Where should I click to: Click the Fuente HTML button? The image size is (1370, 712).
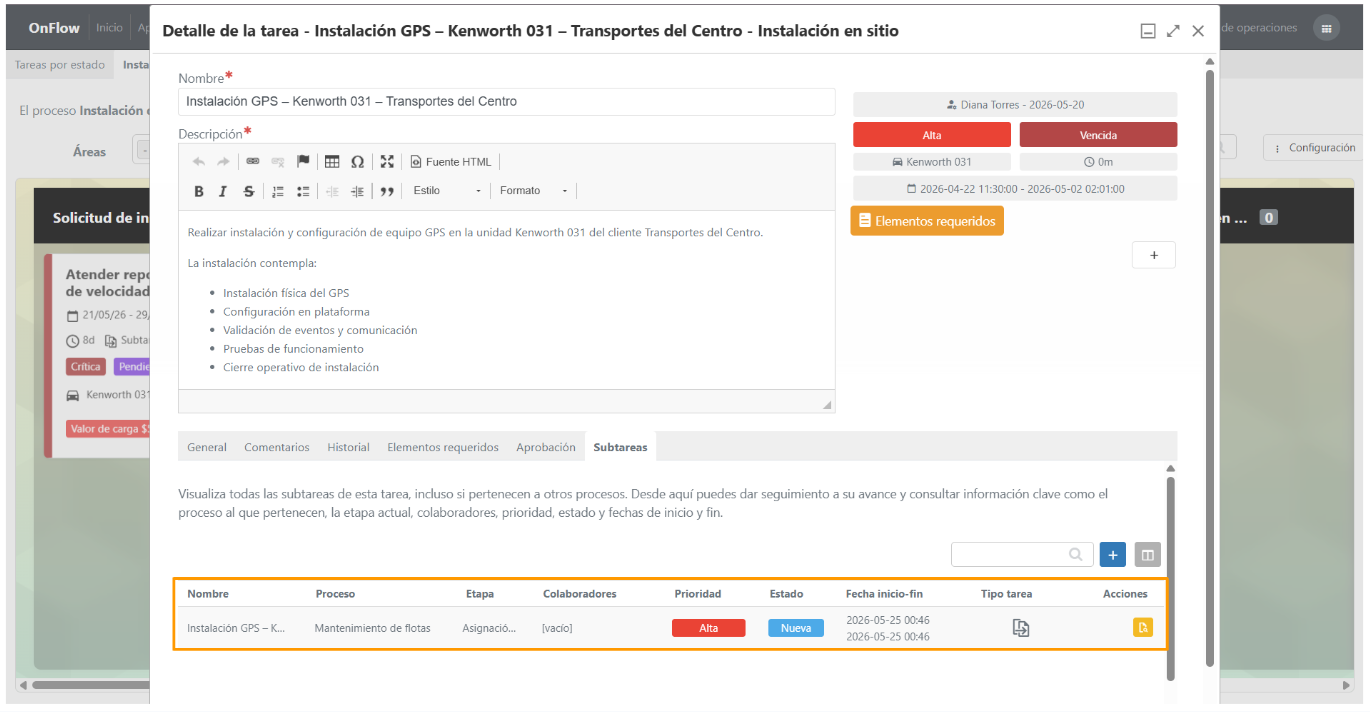point(451,162)
